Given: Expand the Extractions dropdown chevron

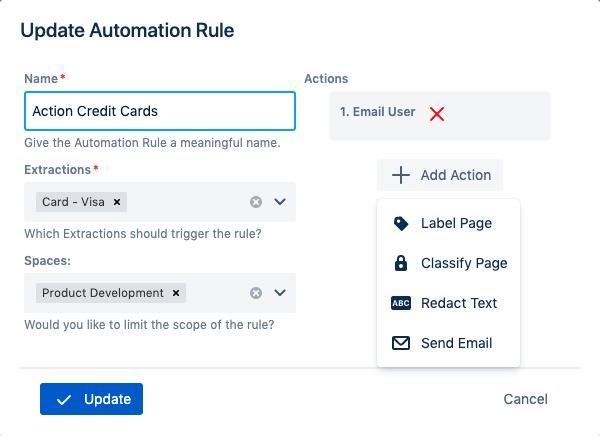Looking at the screenshot, I should (280, 202).
